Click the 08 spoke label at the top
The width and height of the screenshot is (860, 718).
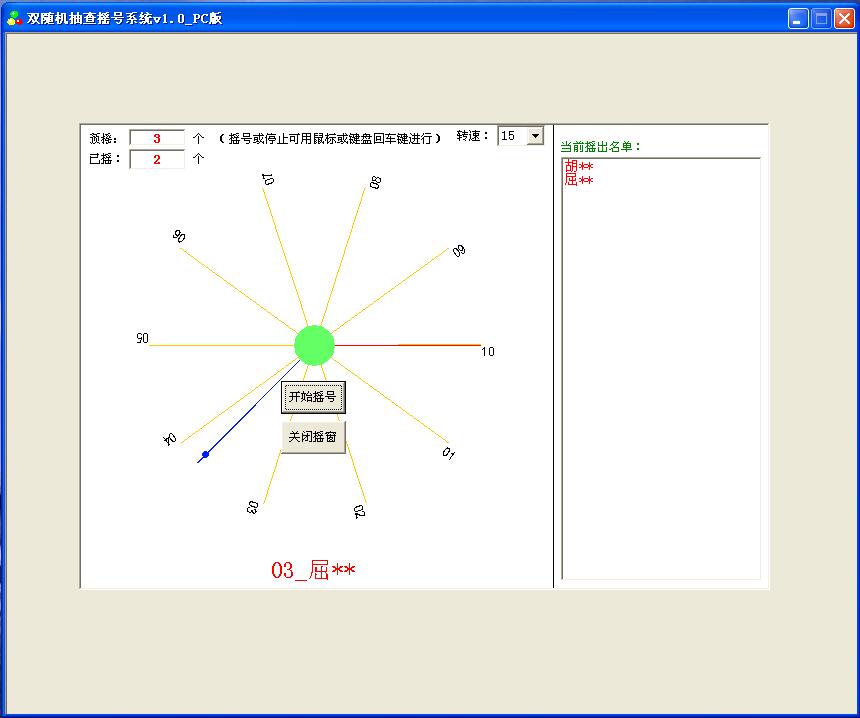point(375,183)
